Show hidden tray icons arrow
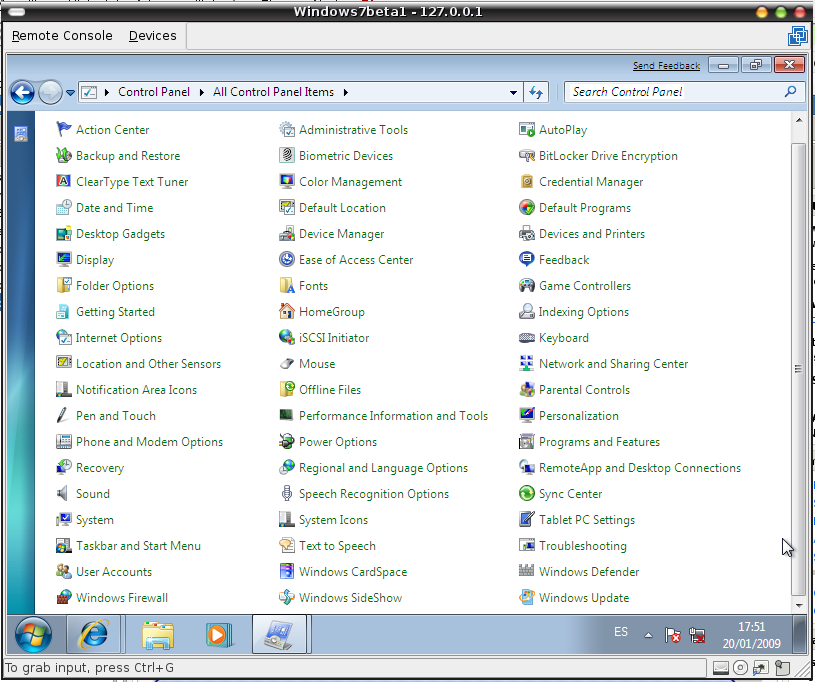The image size is (815, 682). pos(648,635)
